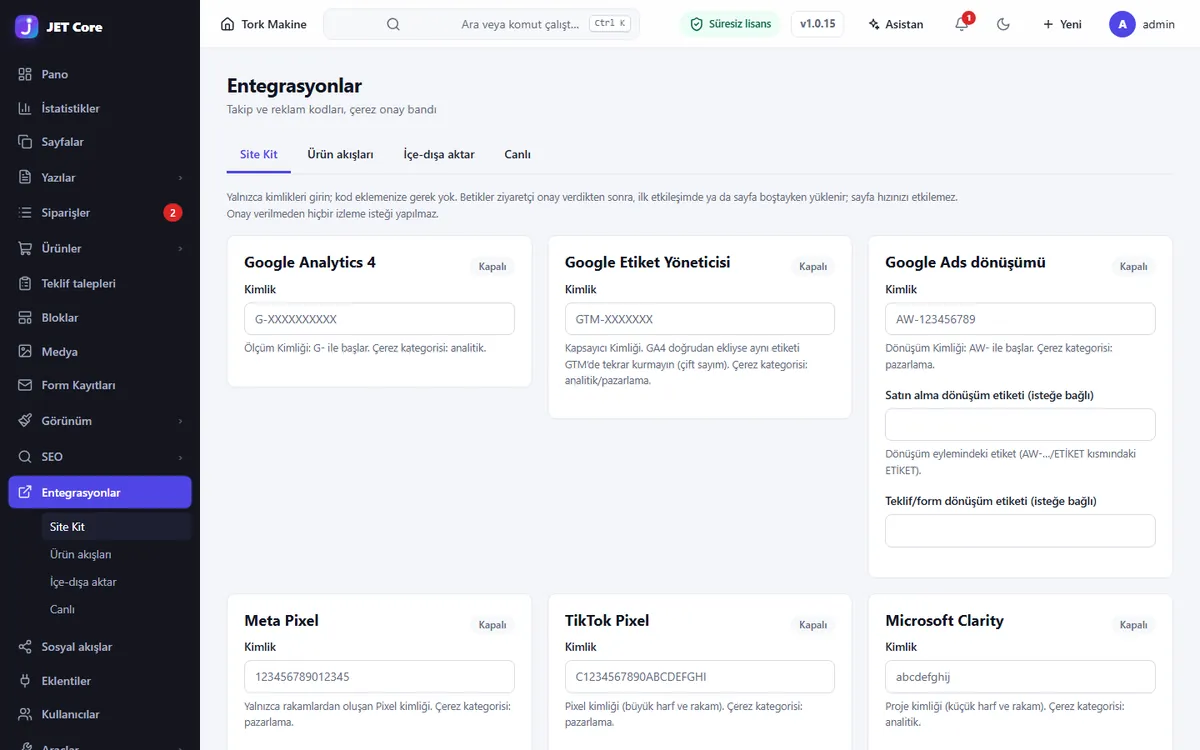Toggle Google Ads dönüşümü Kapalı switch

point(1133,266)
